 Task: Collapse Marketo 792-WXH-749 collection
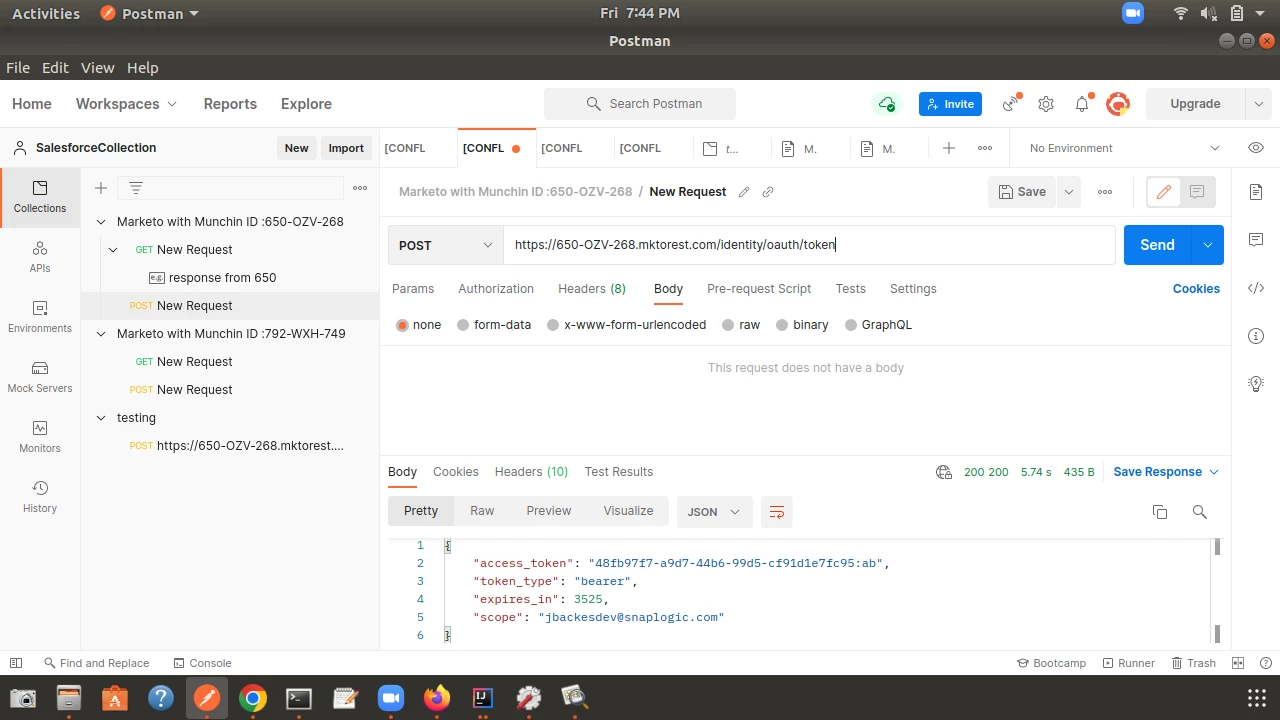[101, 334]
